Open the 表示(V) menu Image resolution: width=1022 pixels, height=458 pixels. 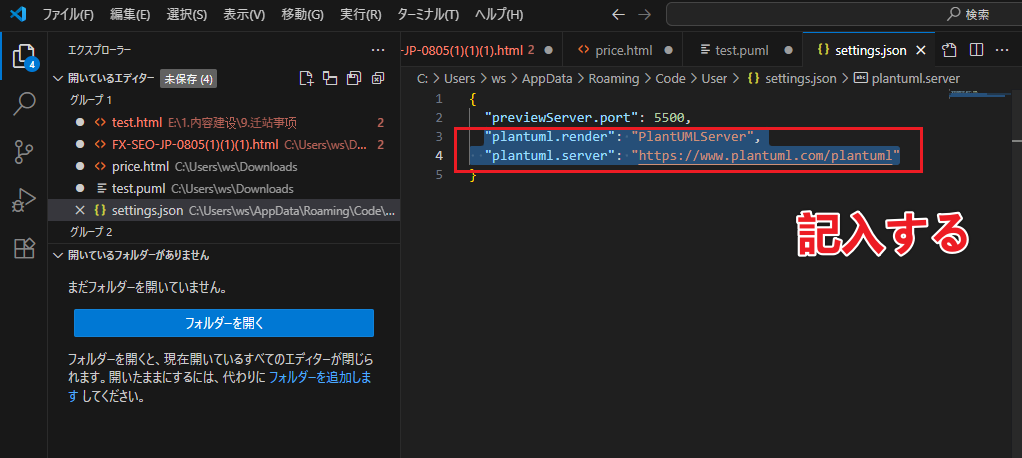(x=244, y=14)
